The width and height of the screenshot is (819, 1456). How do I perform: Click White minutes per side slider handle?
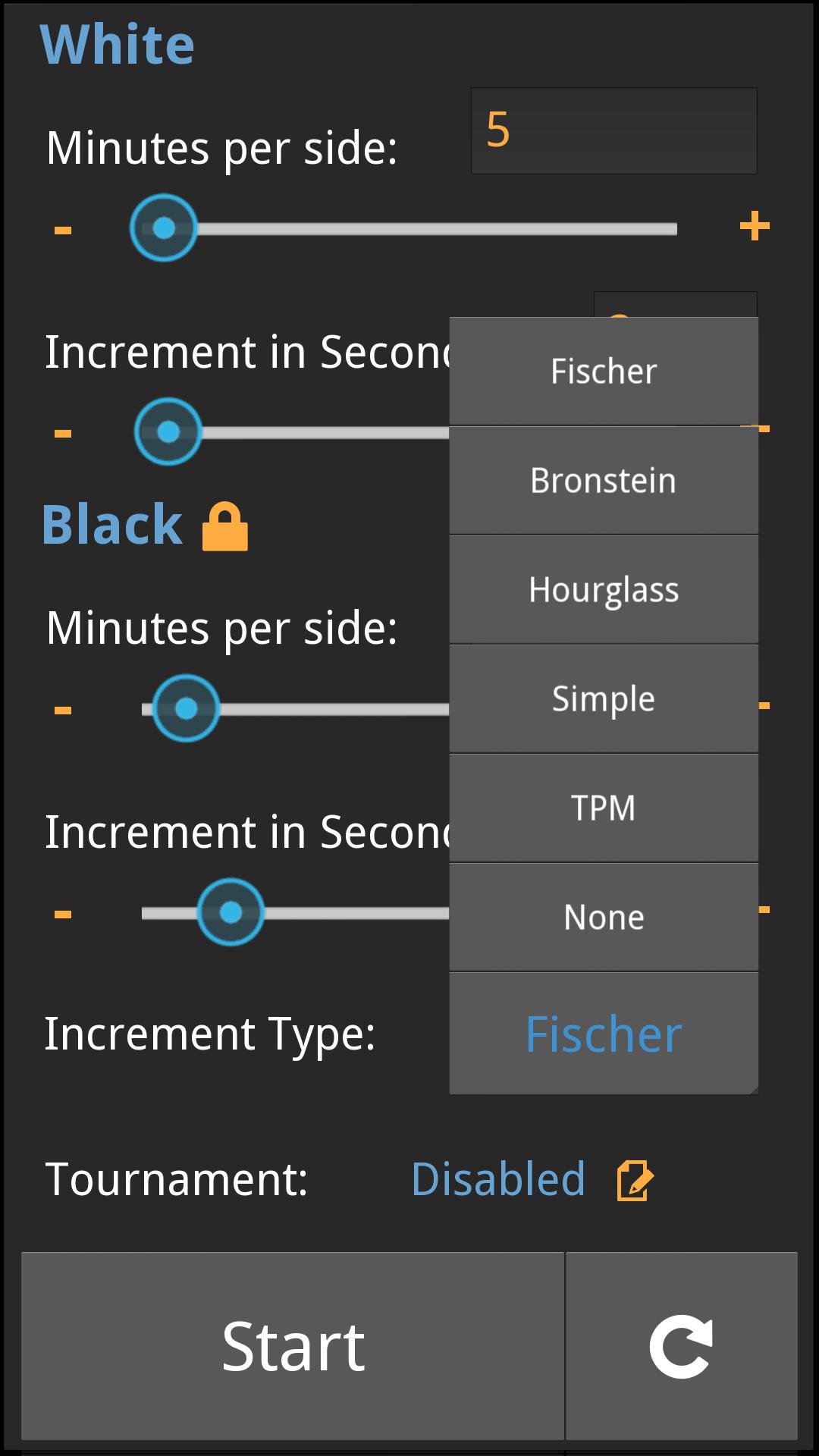pos(164,227)
